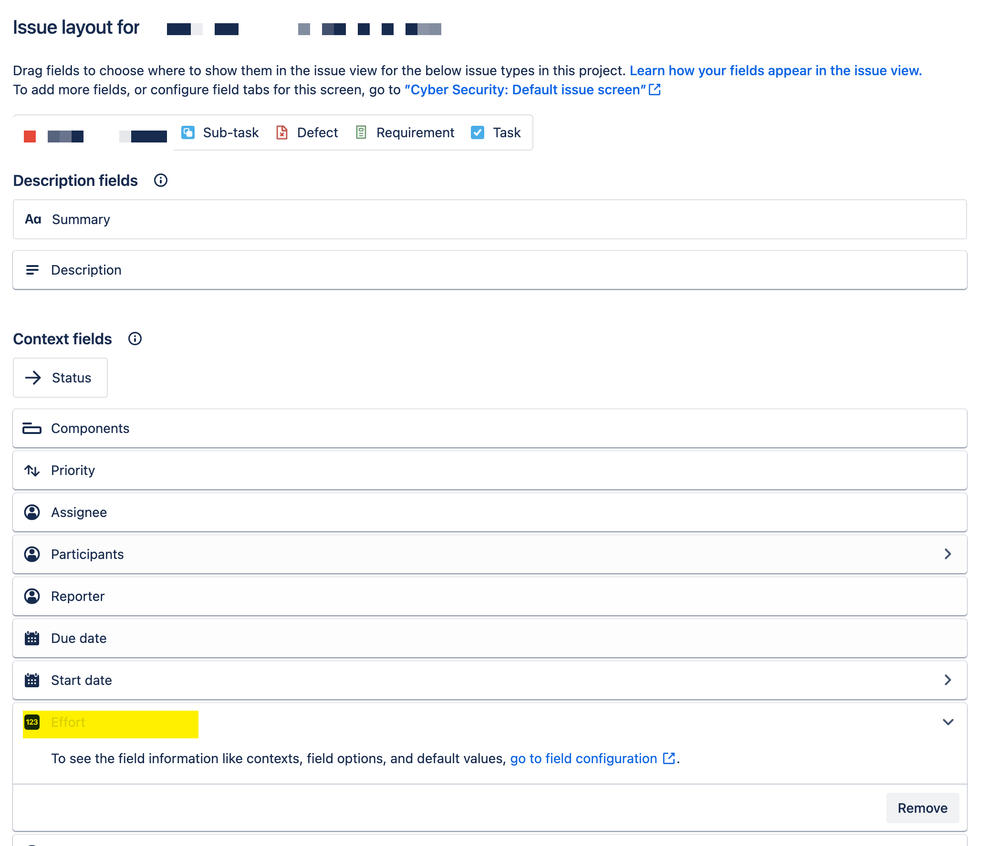This screenshot has width=999, height=846.
Task: Select the Reporter field label
Action: pos(78,596)
